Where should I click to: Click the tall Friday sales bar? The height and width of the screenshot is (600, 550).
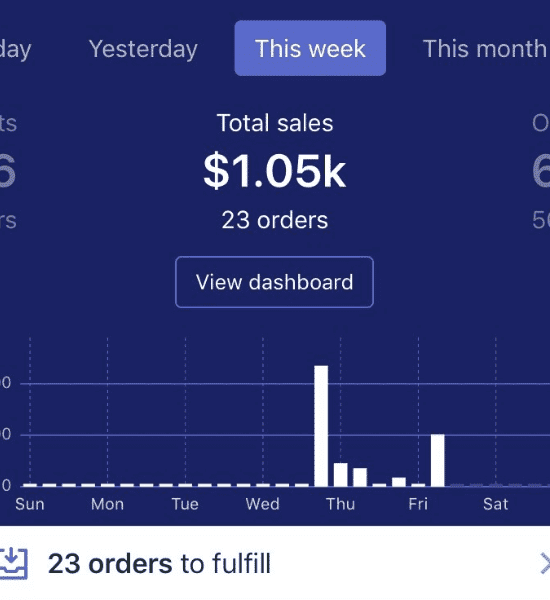click(x=437, y=460)
